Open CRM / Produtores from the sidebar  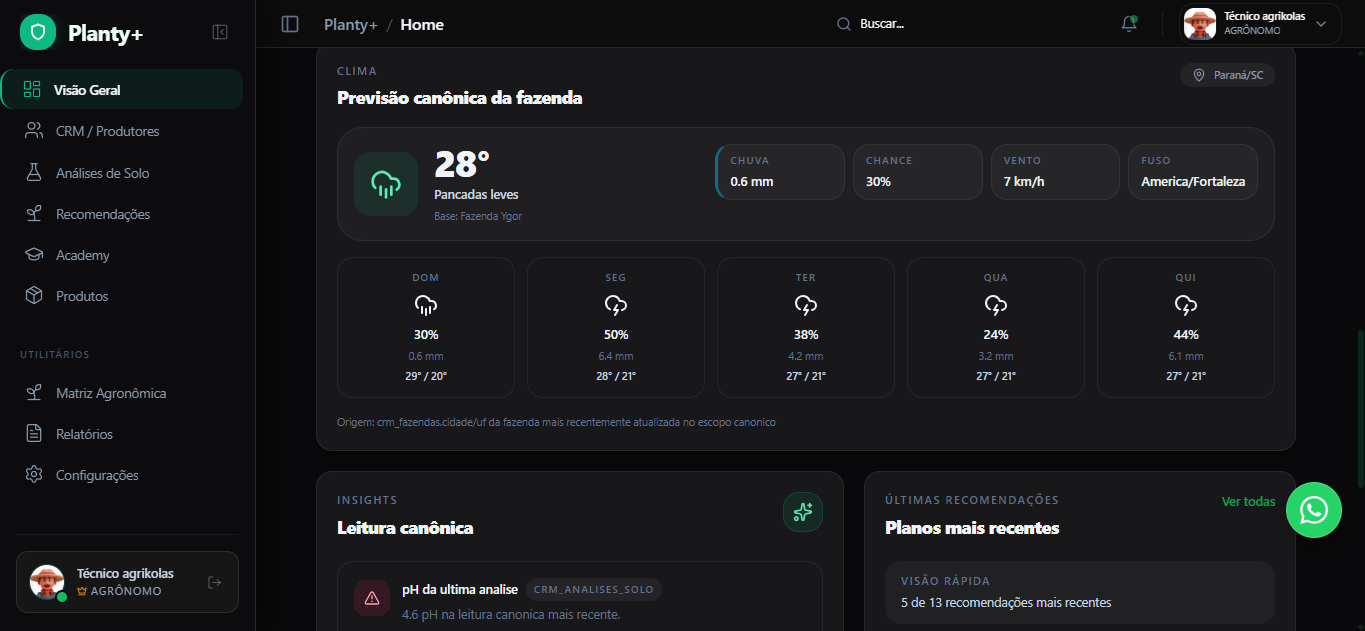click(x=107, y=131)
